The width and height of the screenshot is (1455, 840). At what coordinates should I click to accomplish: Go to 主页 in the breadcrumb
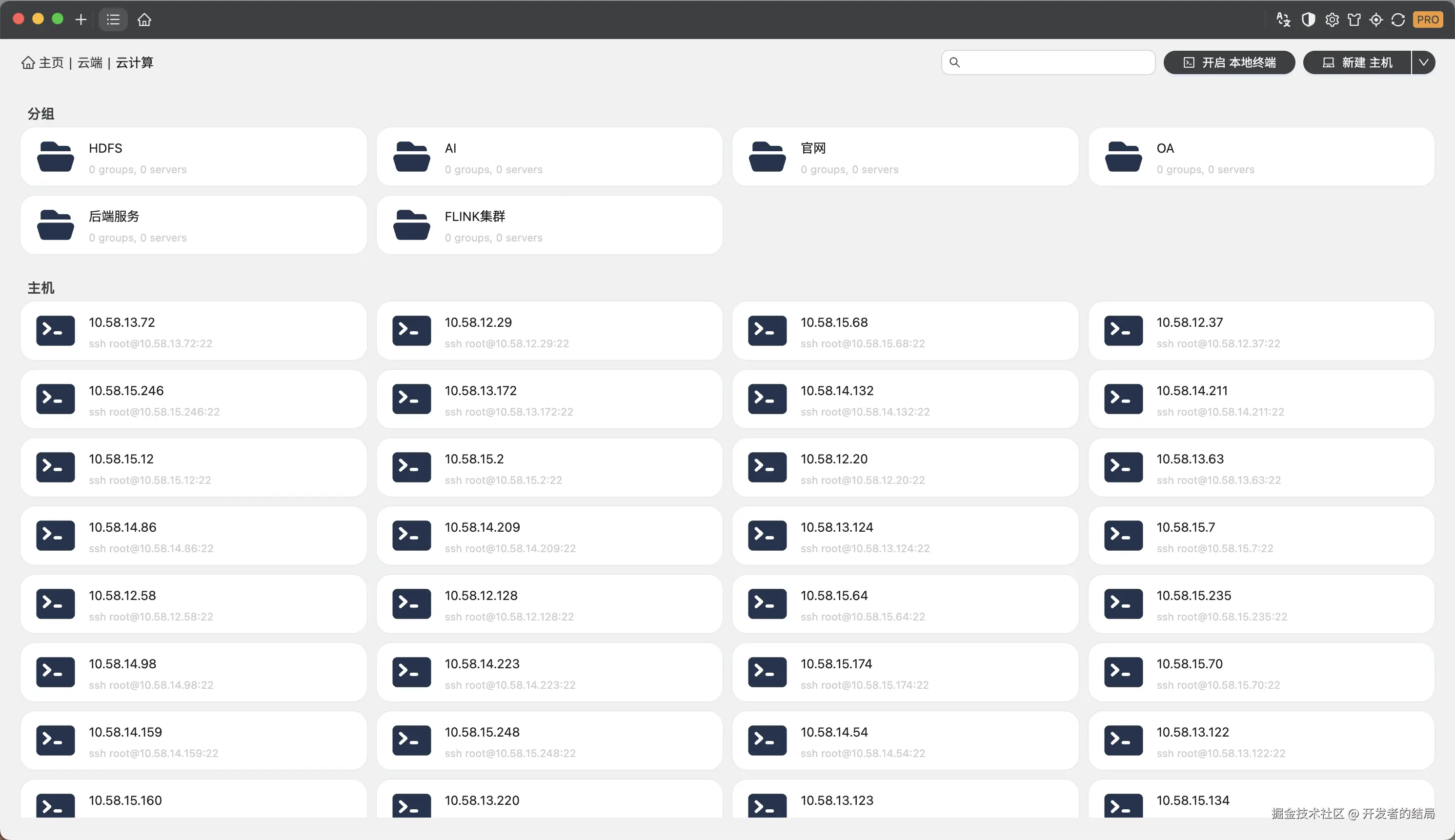[x=51, y=62]
